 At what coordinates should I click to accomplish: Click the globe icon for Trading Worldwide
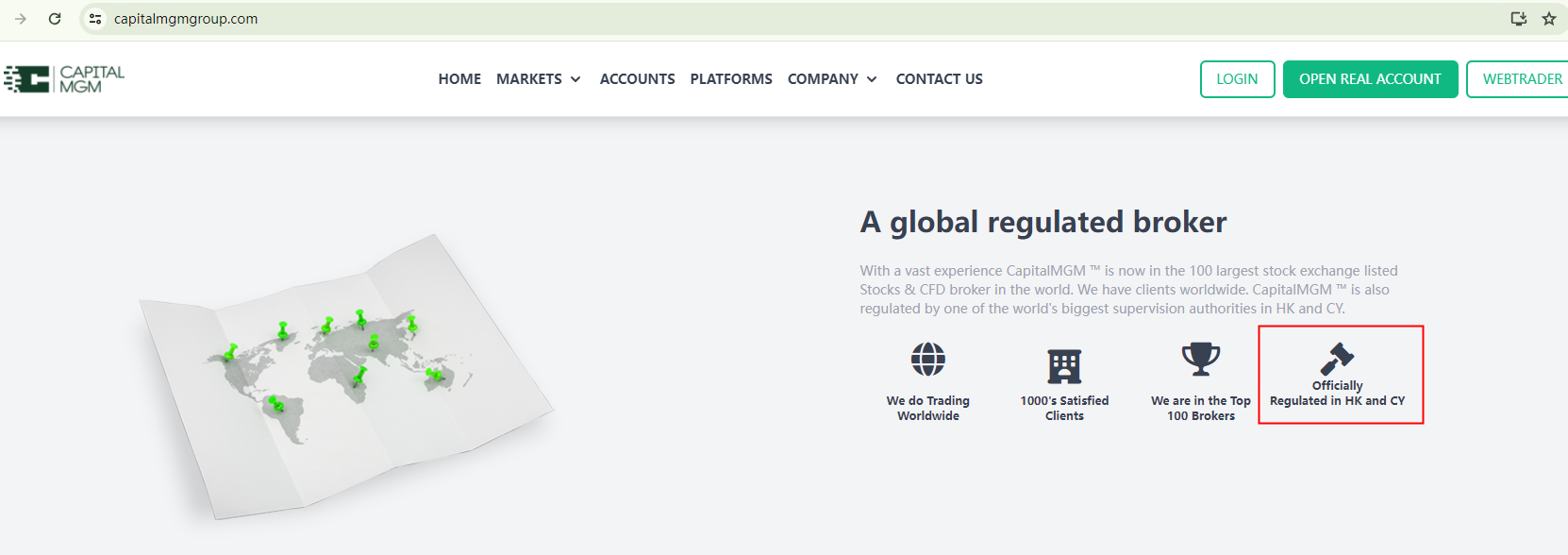pyautogui.click(x=928, y=360)
